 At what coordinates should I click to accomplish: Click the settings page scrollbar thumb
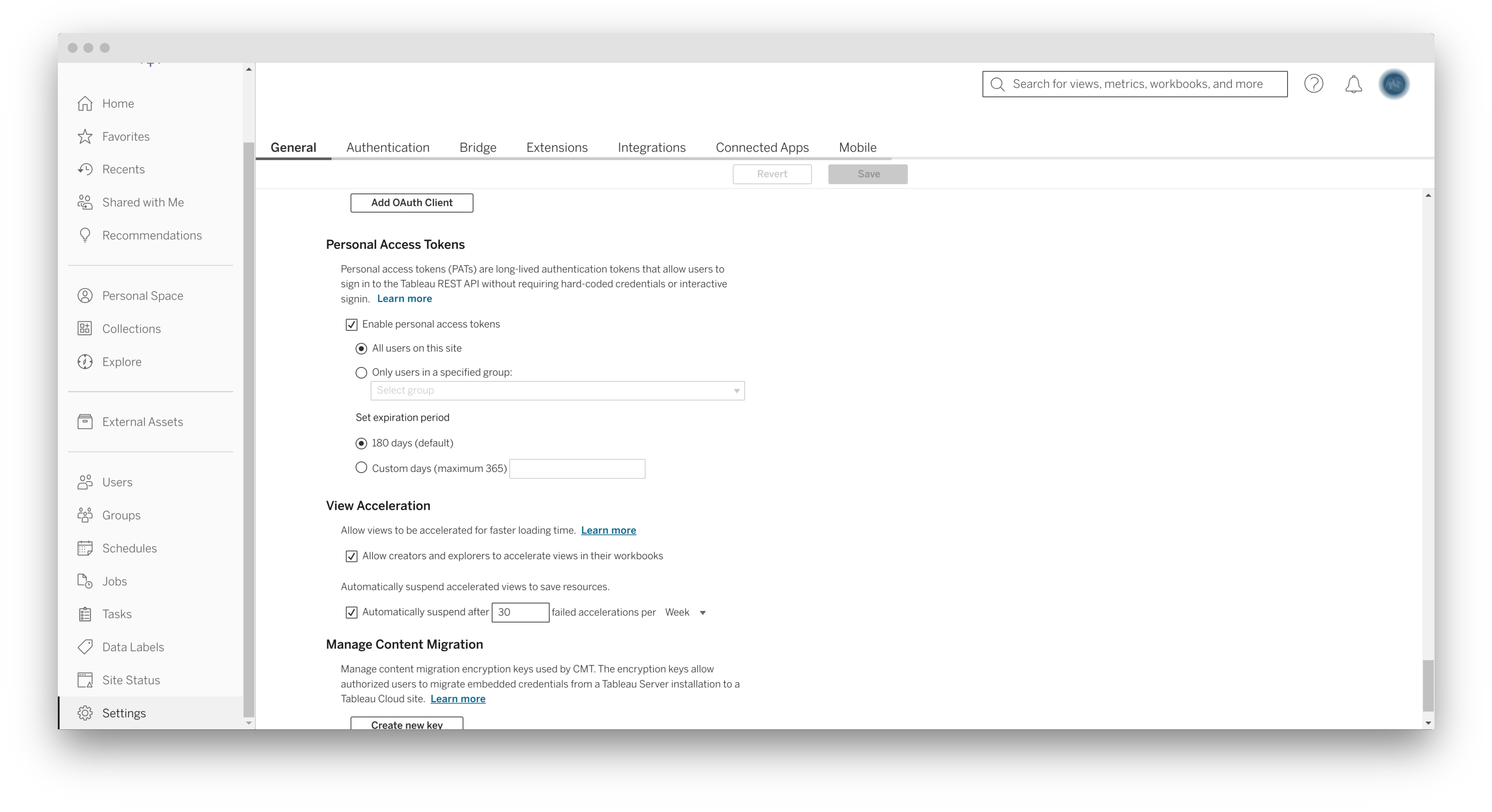(1428, 686)
